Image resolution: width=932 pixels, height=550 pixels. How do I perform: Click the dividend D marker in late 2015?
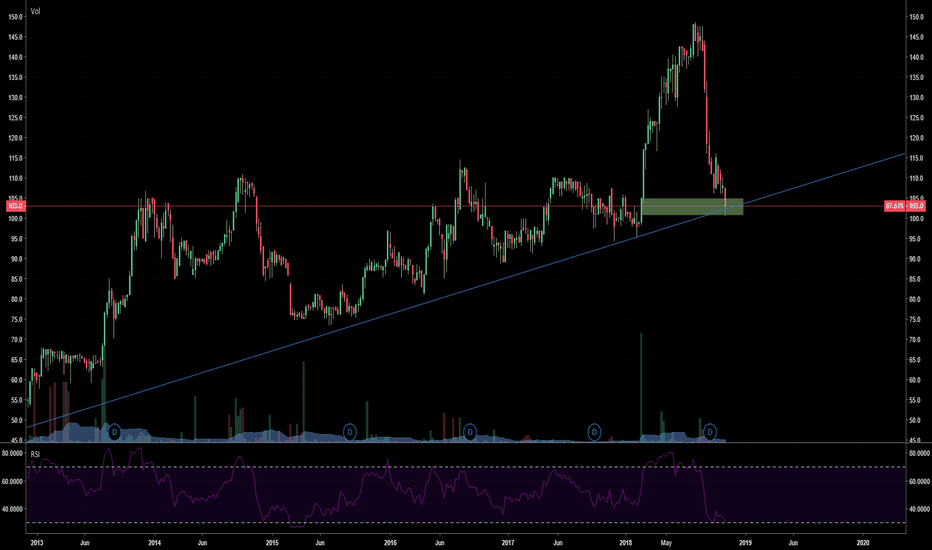pos(350,432)
